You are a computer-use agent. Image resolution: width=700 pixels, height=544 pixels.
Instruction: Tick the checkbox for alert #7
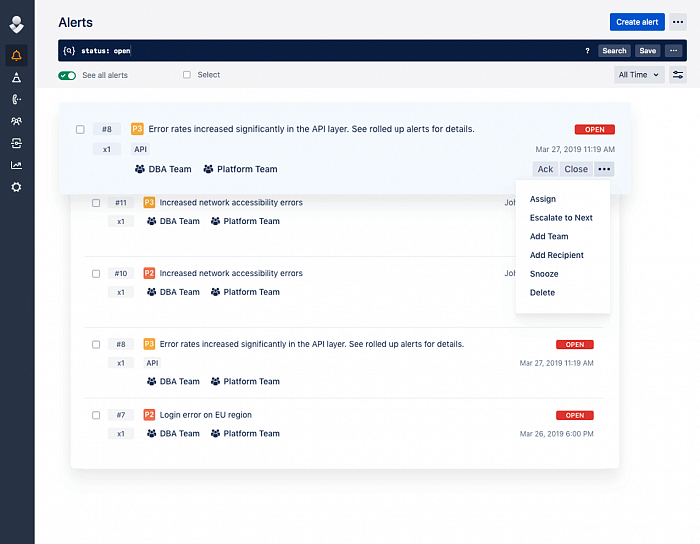pos(96,415)
